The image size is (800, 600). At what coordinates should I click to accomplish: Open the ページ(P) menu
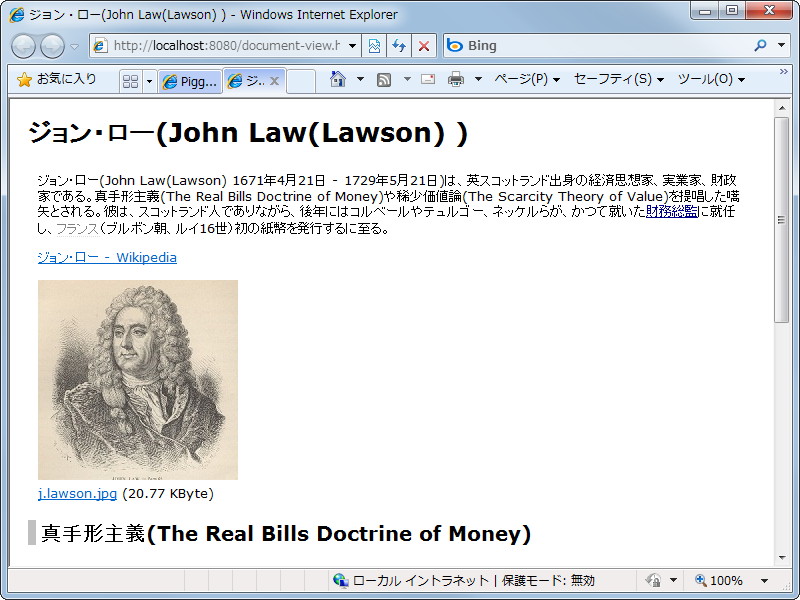pos(527,79)
